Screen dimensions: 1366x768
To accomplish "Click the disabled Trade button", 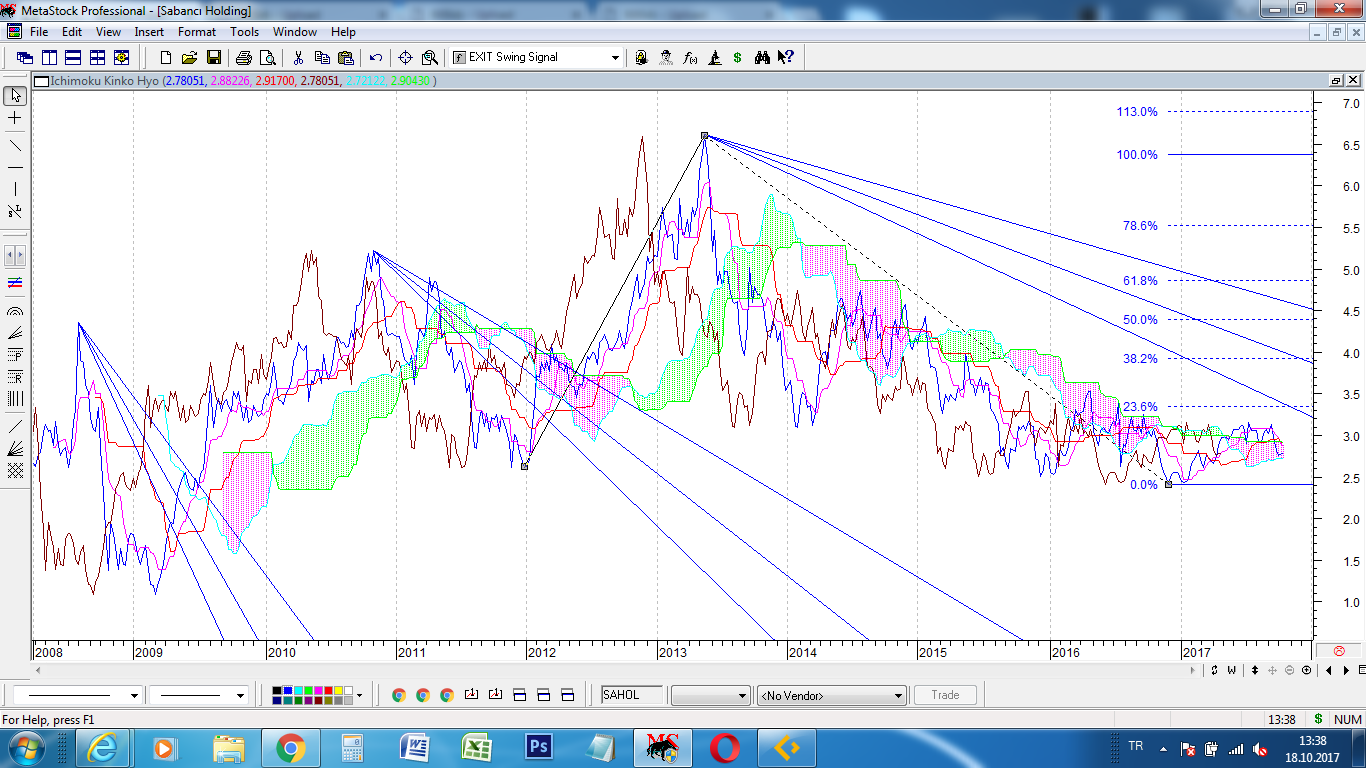I will click(945, 695).
